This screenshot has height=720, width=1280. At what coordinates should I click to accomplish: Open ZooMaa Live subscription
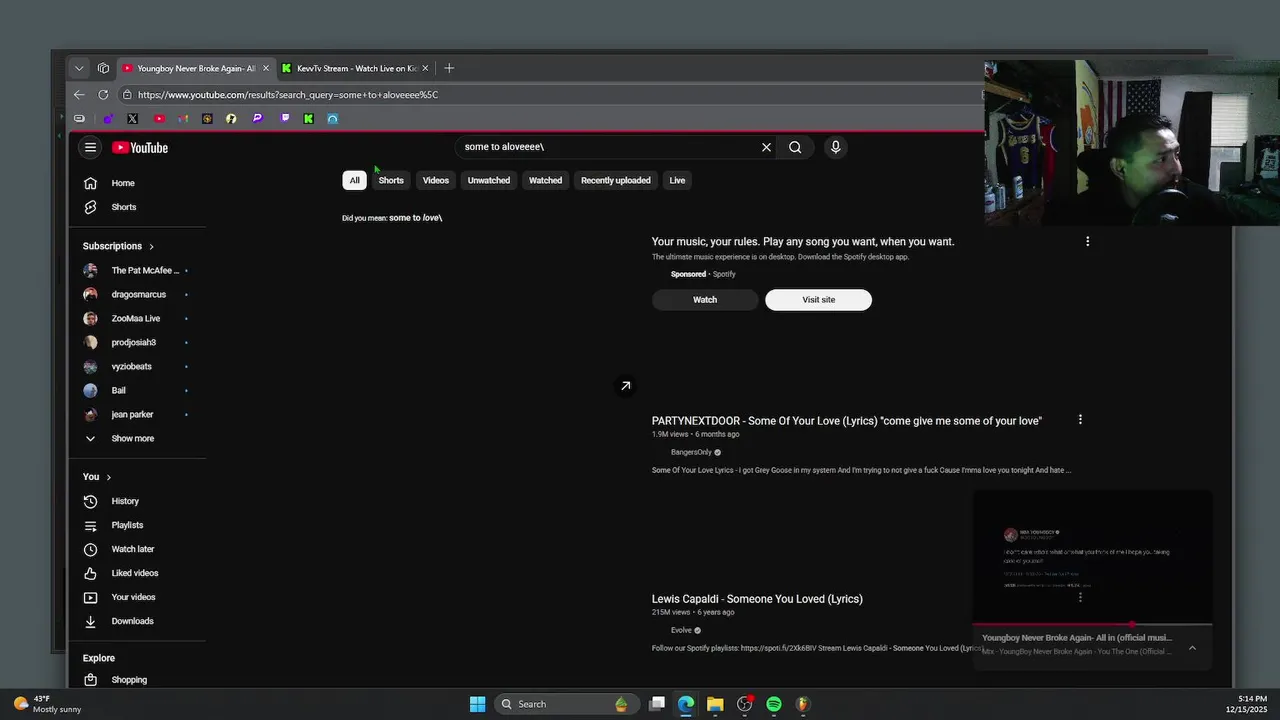137,318
